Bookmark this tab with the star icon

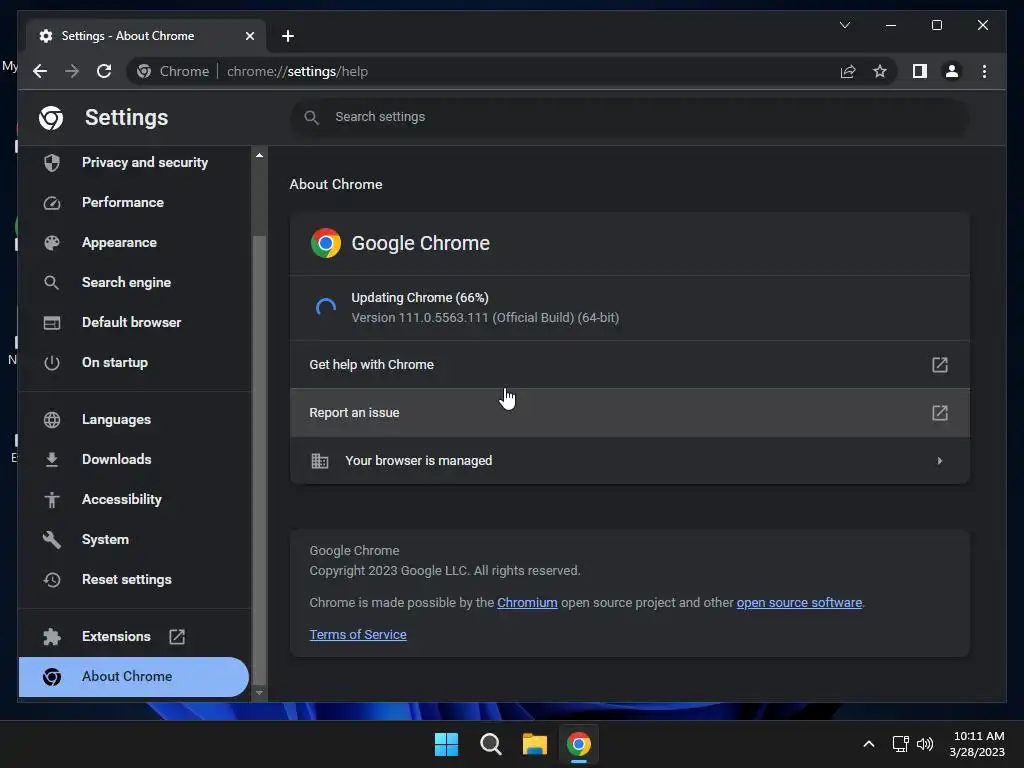click(x=880, y=71)
